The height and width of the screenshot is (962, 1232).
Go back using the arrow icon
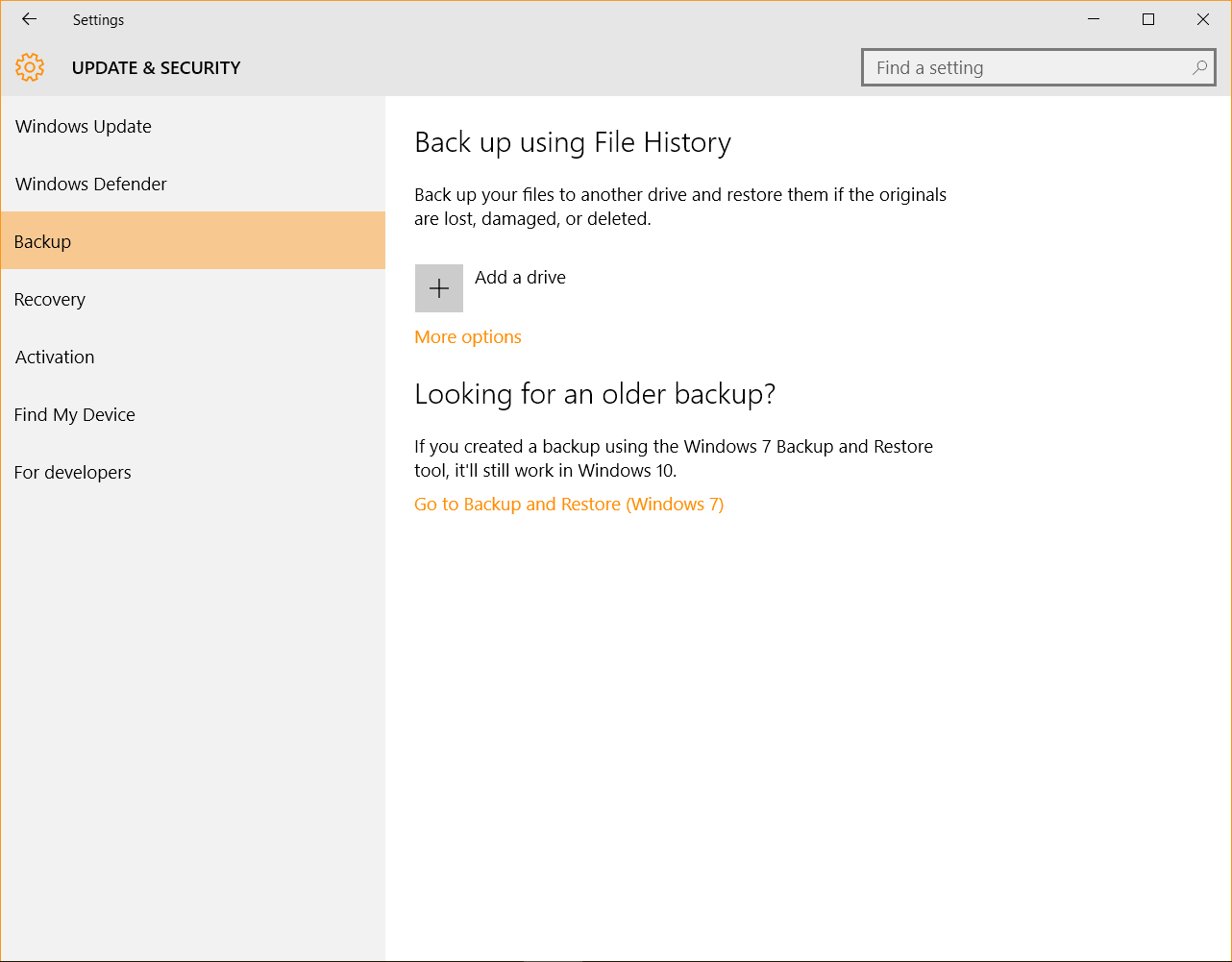click(29, 19)
